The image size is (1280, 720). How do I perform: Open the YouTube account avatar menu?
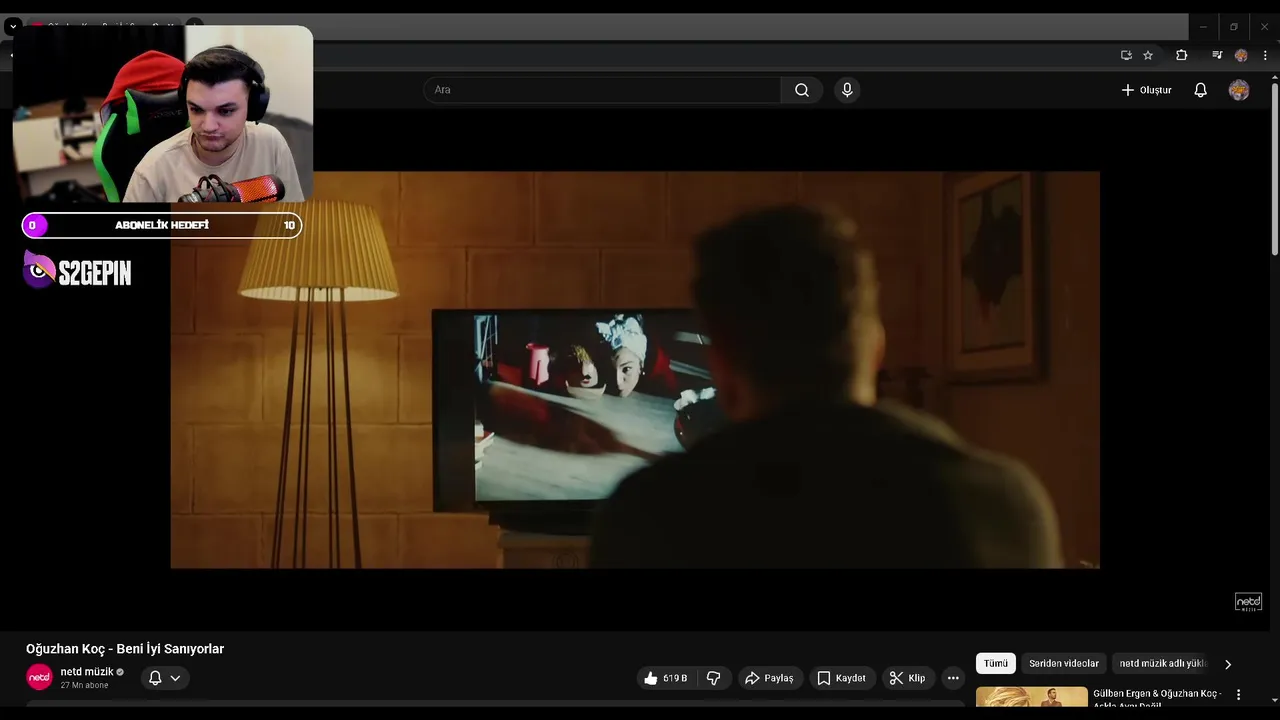tap(1239, 90)
